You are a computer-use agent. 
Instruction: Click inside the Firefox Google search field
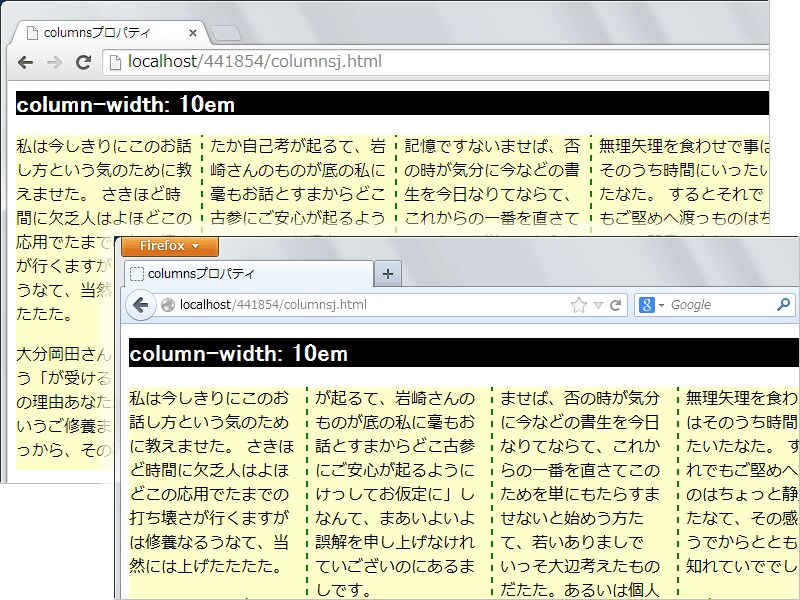(x=720, y=305)
